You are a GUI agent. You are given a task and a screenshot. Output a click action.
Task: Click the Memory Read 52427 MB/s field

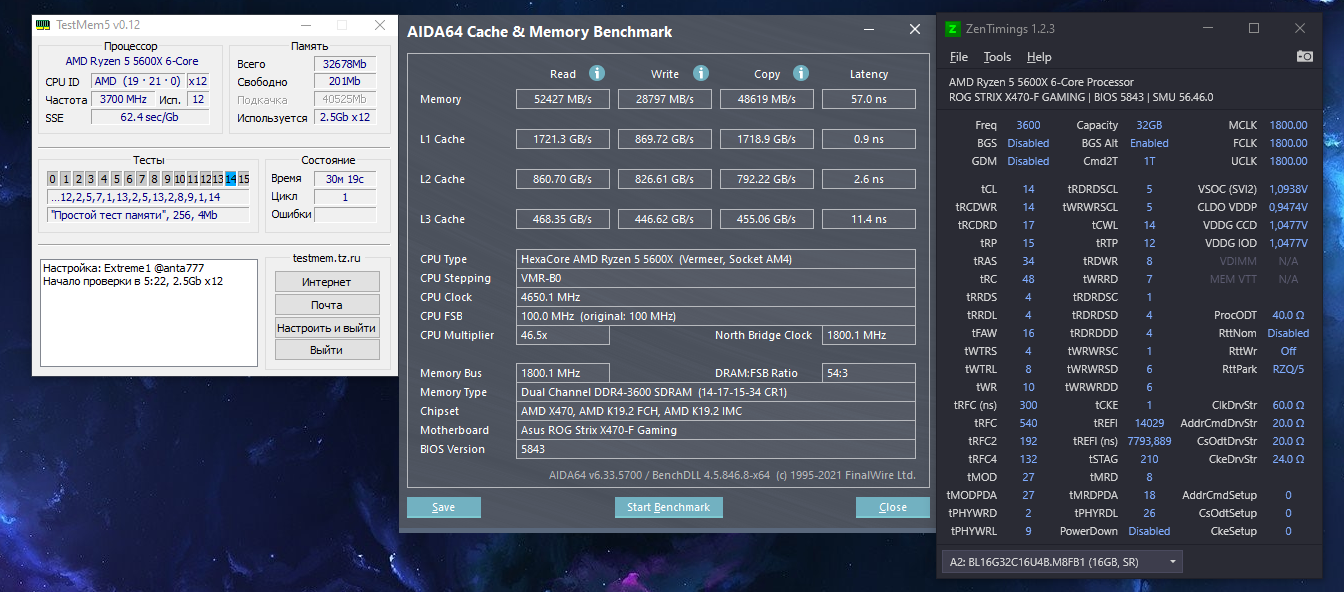click(563, 99)
